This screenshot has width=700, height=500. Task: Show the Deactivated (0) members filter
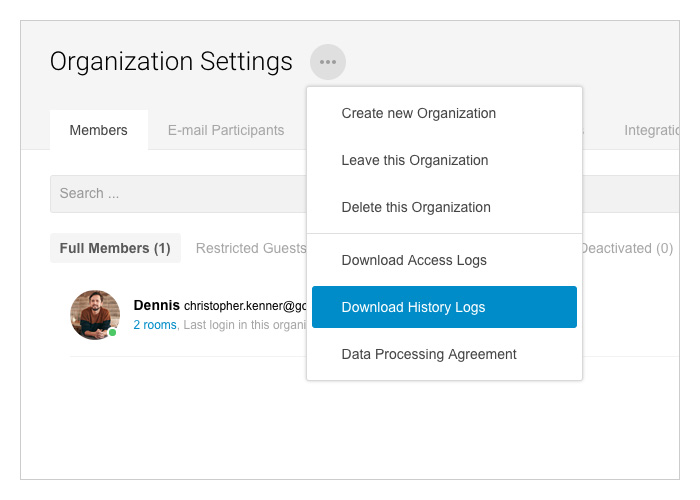(627, 248)
